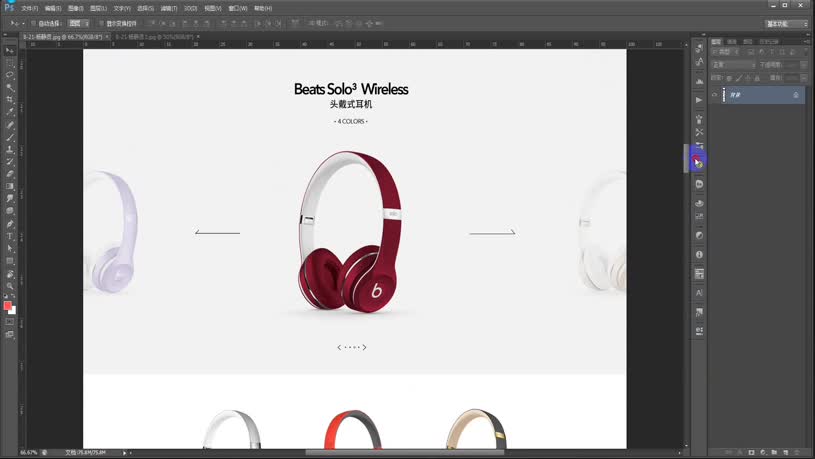The image size is (815, 459).
Task: Select the Rectangular Marquee tool
Action: [x=9, y=63]
